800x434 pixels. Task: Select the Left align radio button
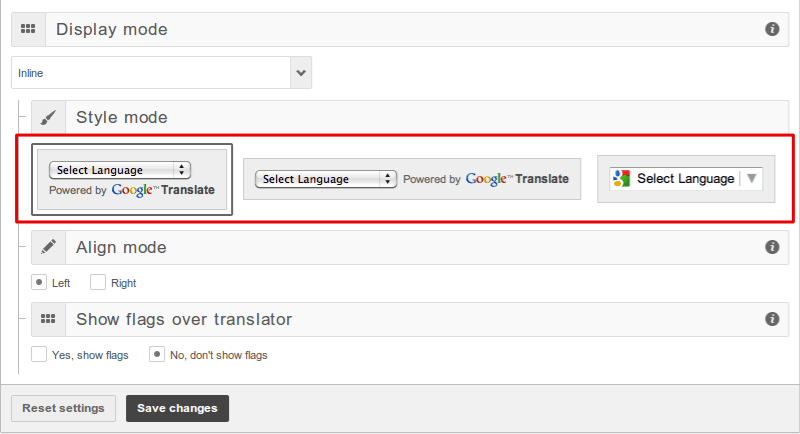(39, 282)
